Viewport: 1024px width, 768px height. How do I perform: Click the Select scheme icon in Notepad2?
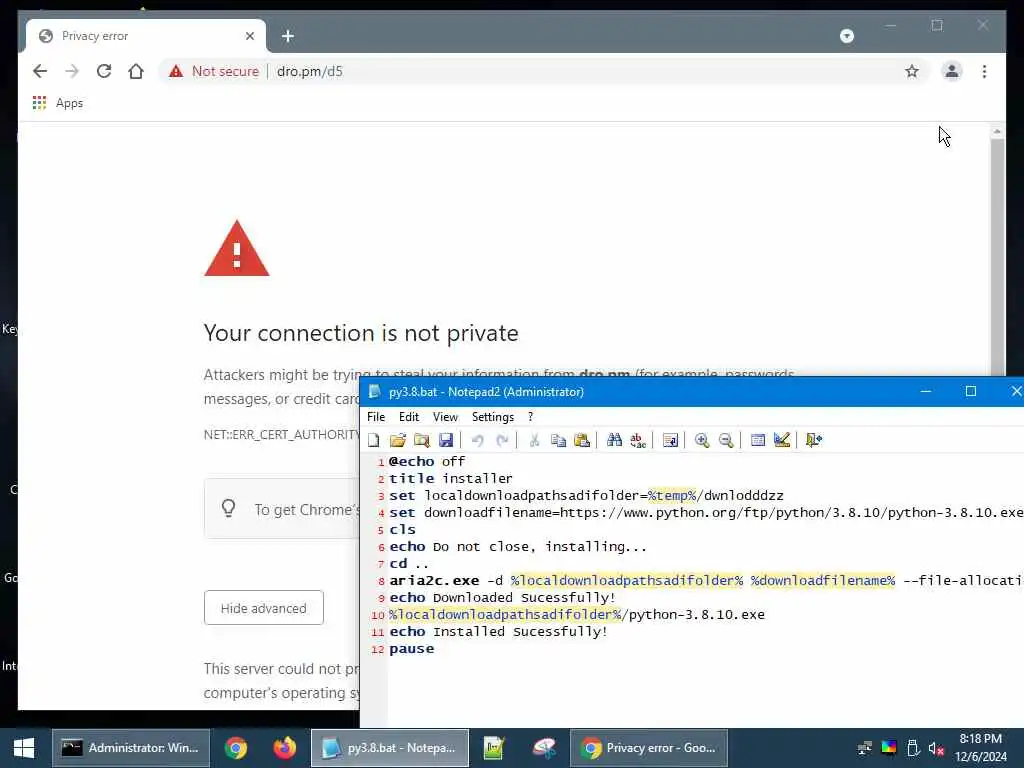click(x=758, y=440)
